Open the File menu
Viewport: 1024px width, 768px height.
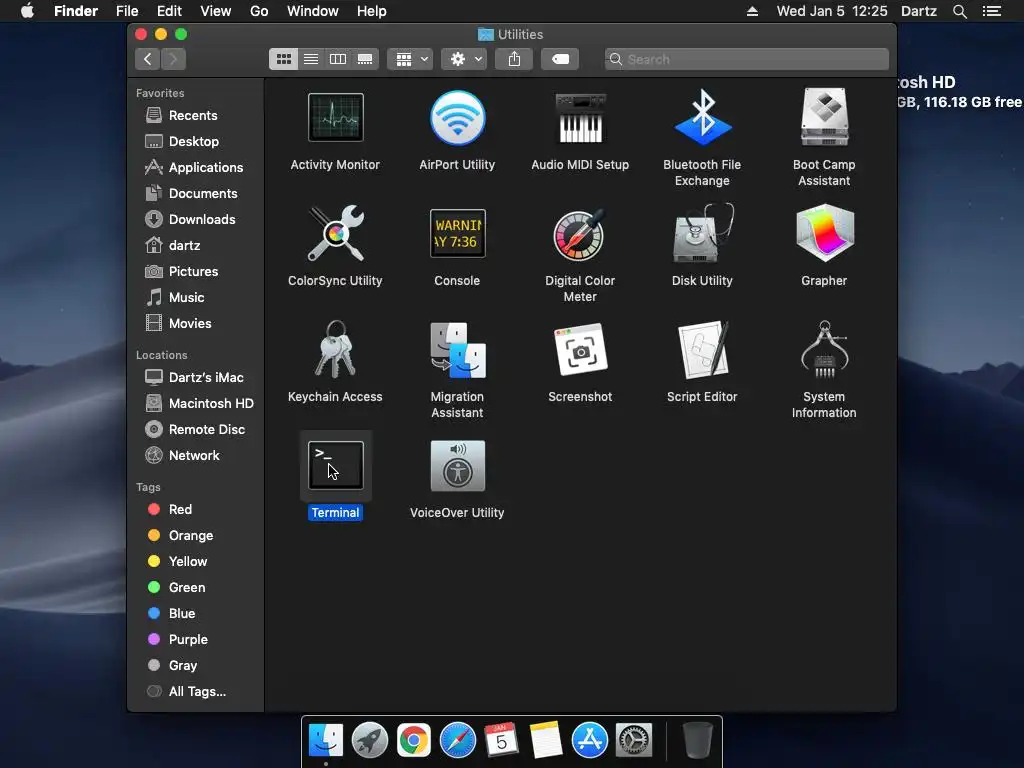(127, 11)
